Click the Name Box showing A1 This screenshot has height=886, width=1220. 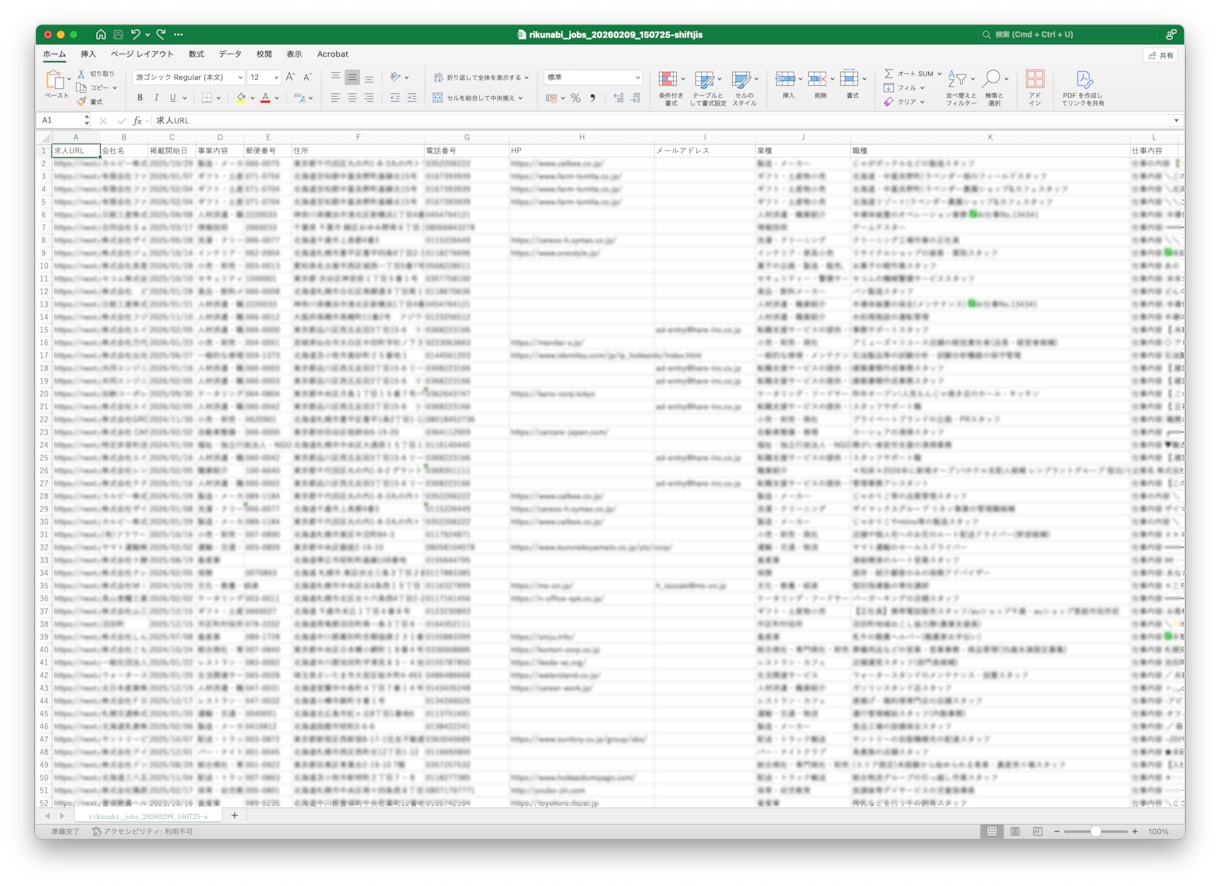tap(63, 121)
